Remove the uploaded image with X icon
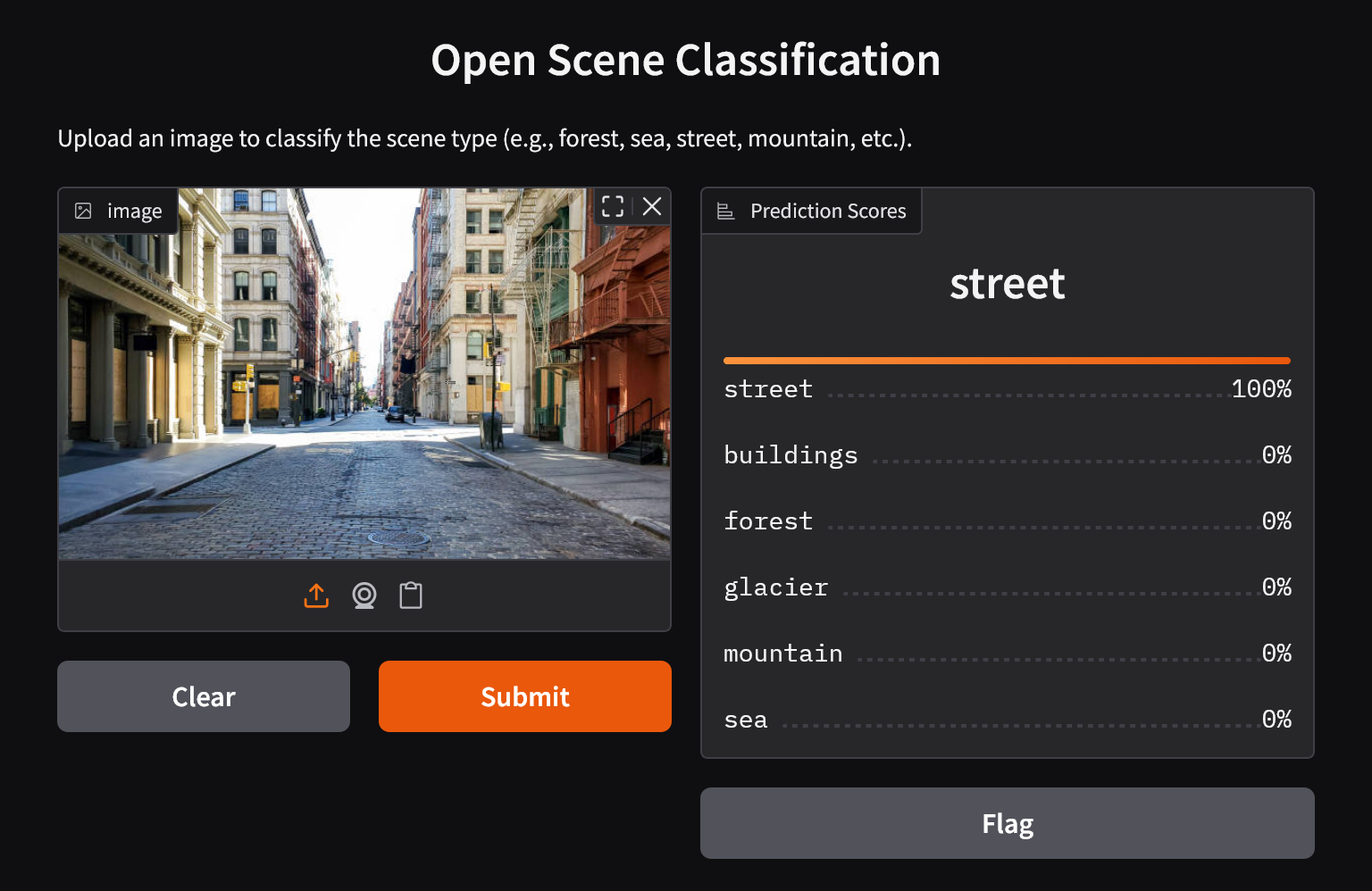 (652, 206)
